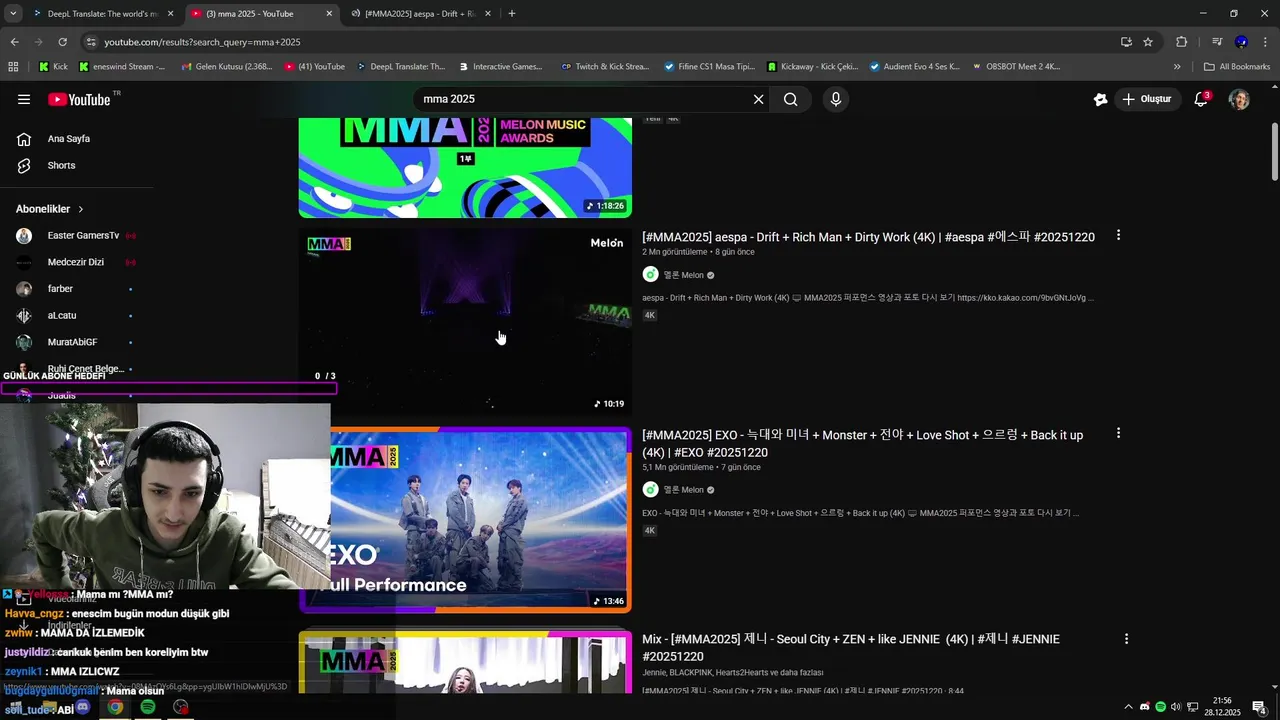This screenshot has width=1280, height=720.
Task: Open more options for EXO video
Action: tap(1118, 433)
